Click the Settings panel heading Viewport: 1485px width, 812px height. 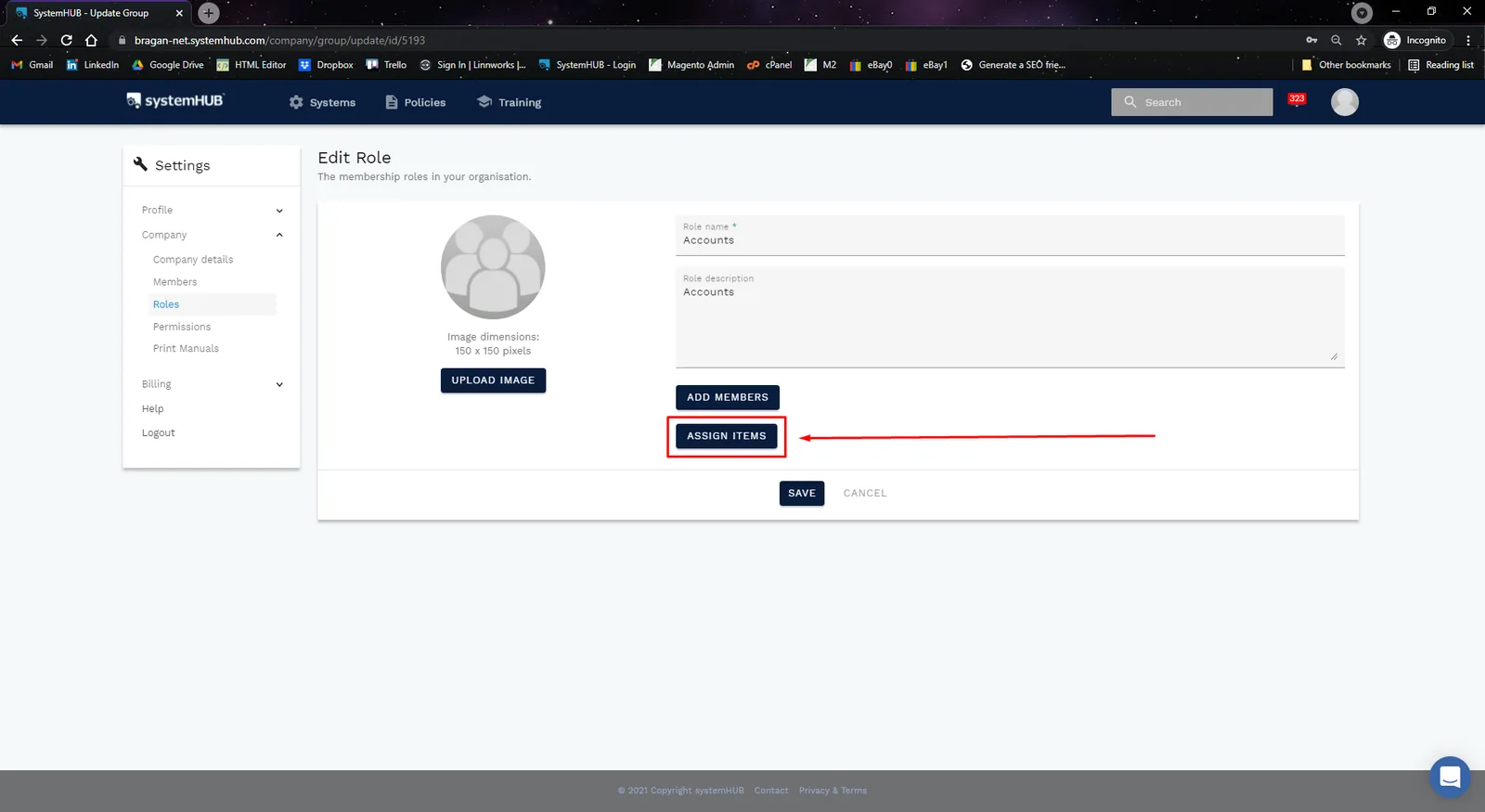coord(173,165)
